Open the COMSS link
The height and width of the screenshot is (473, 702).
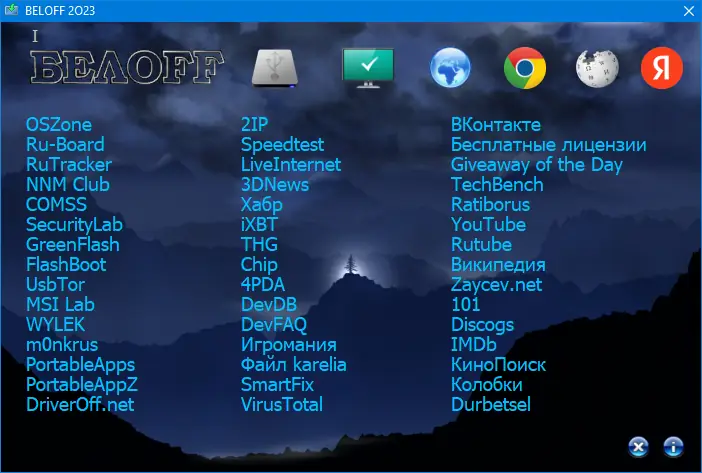pyautogui.click(x=56, y=205)
